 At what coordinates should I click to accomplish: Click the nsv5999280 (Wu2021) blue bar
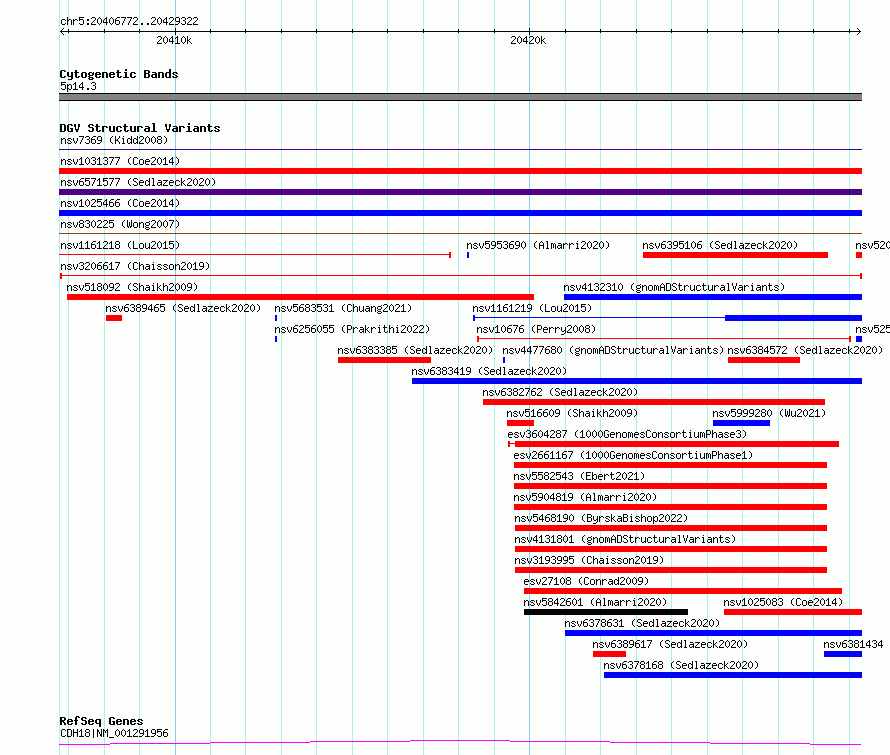click(x=741, y=423)
